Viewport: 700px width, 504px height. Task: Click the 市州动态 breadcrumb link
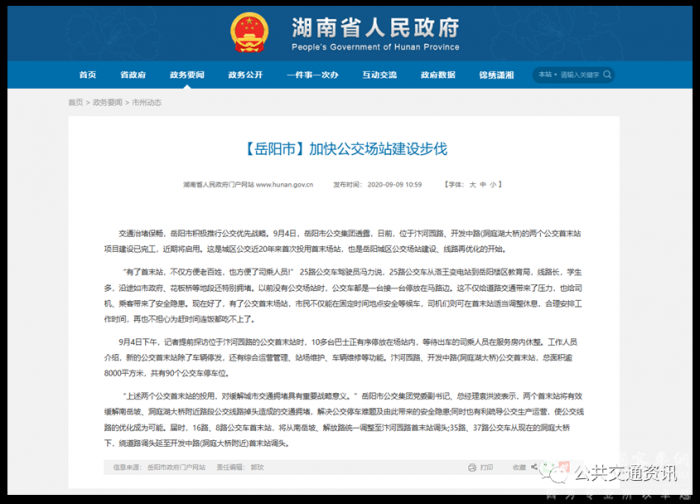point(146,102)
